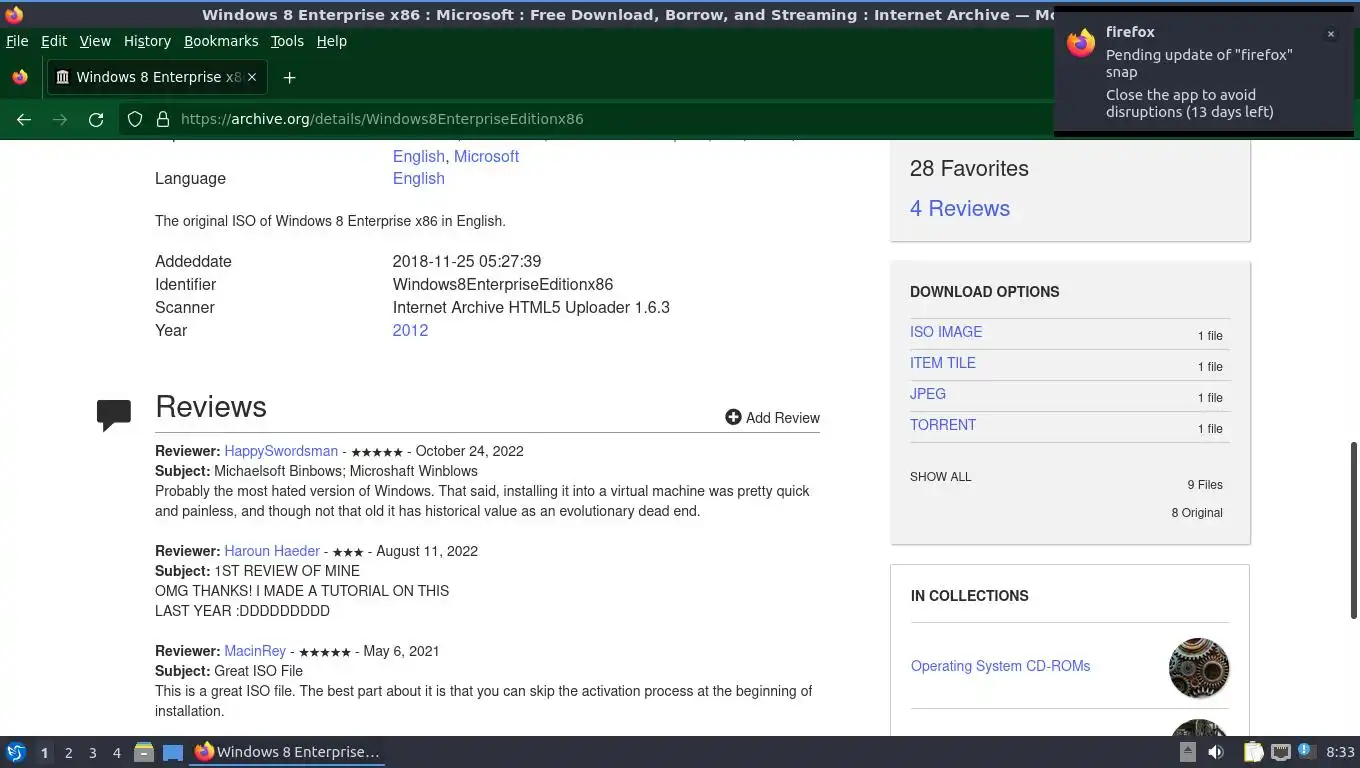Expand the JPEG download option
1360x768 pixels.
(928, 394)
